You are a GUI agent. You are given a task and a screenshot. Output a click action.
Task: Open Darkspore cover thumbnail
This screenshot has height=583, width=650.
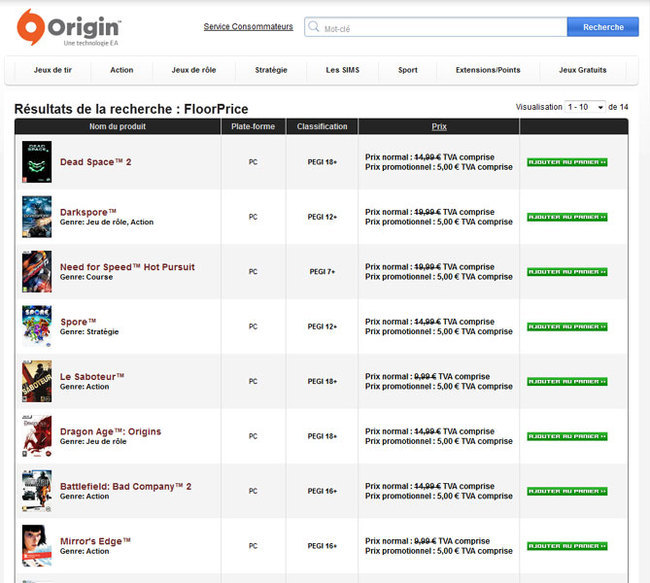coord(37,216)
